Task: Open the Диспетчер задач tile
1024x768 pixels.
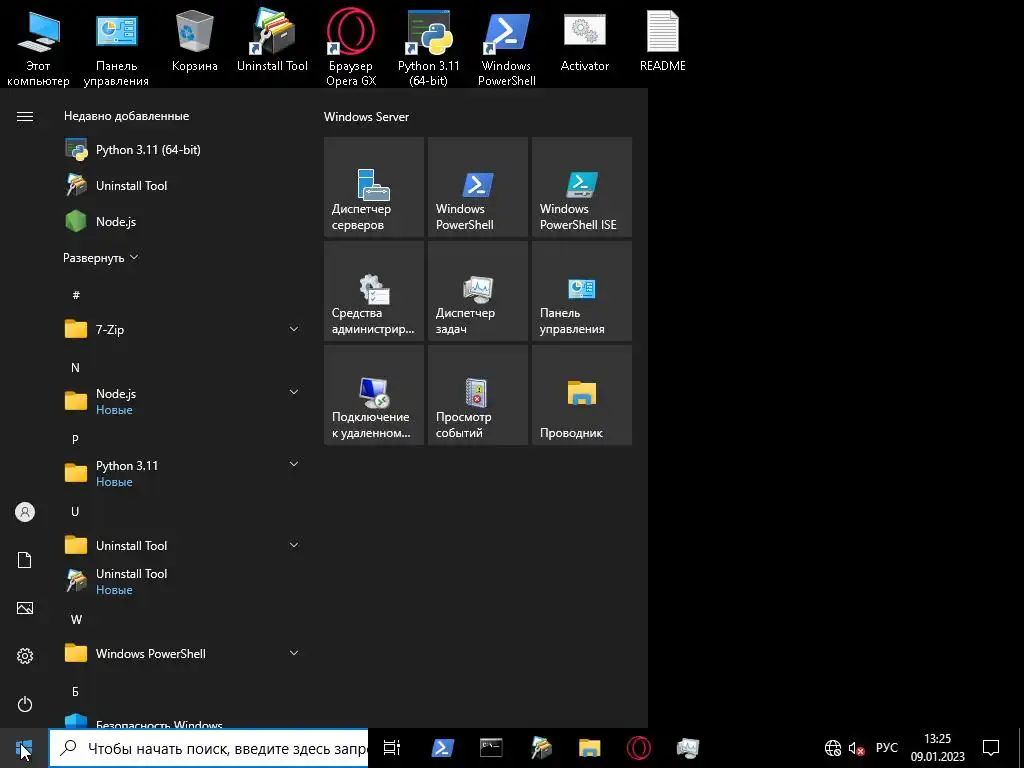Action: tap(477, 291)
